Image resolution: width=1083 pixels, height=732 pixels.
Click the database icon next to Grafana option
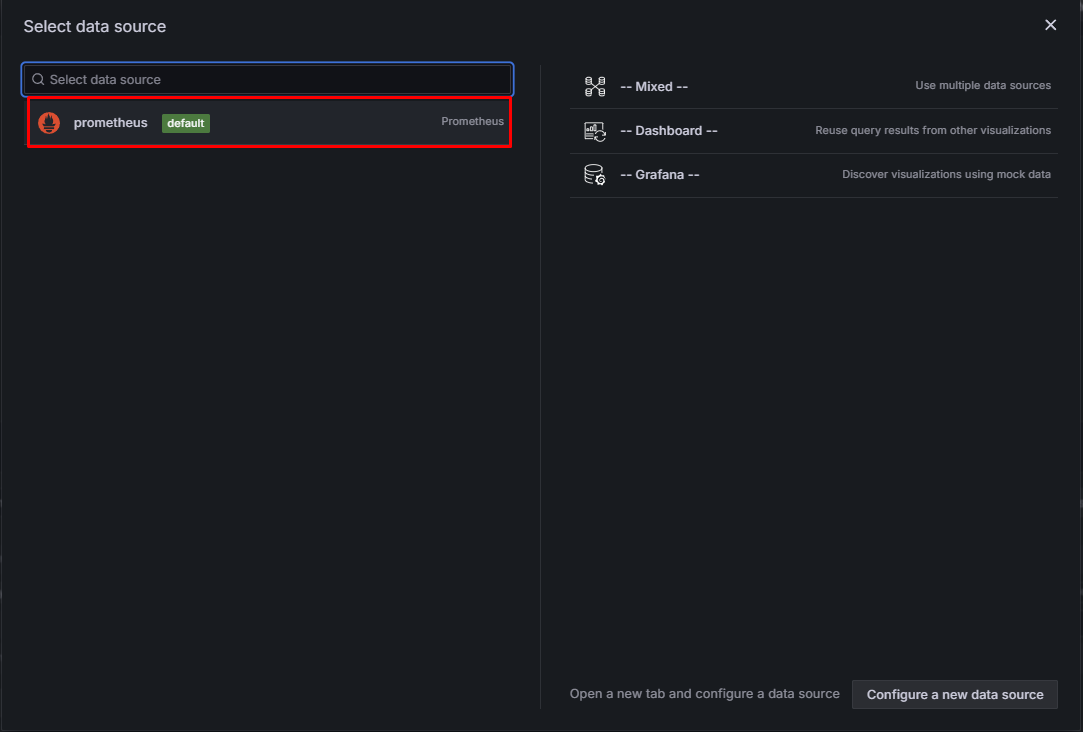coord(594,174)
